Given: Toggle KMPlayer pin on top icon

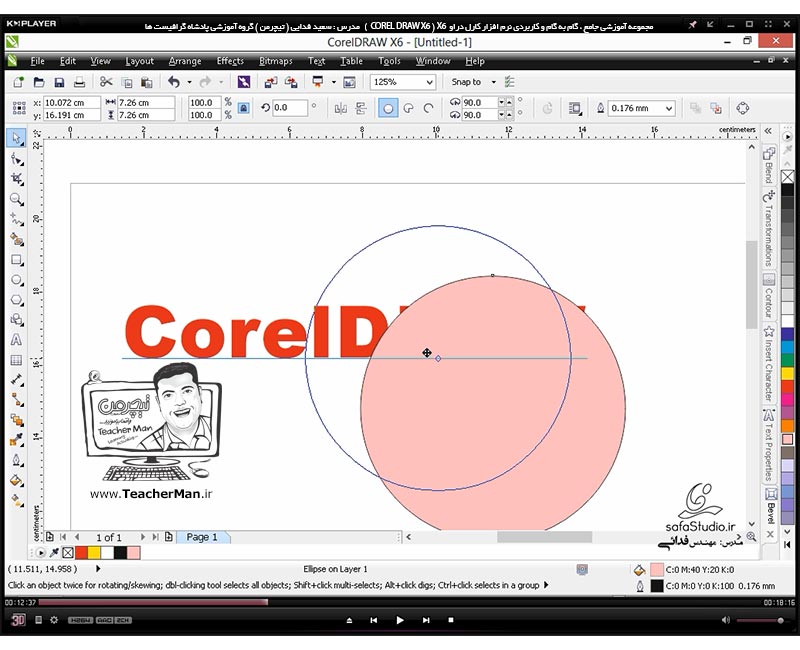Looking at the screenshot, I should click(x=692, y=24).
